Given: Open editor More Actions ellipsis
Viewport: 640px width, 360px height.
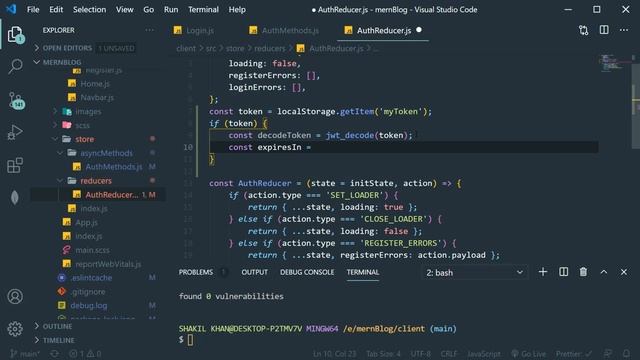Looking at the screenshot, I should click(624, 30).
